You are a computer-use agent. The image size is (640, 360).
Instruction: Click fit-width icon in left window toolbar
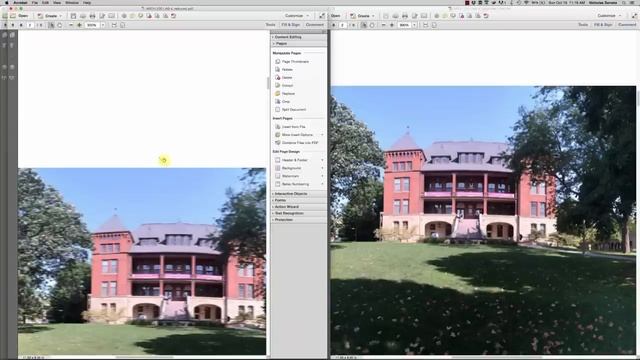114,25
